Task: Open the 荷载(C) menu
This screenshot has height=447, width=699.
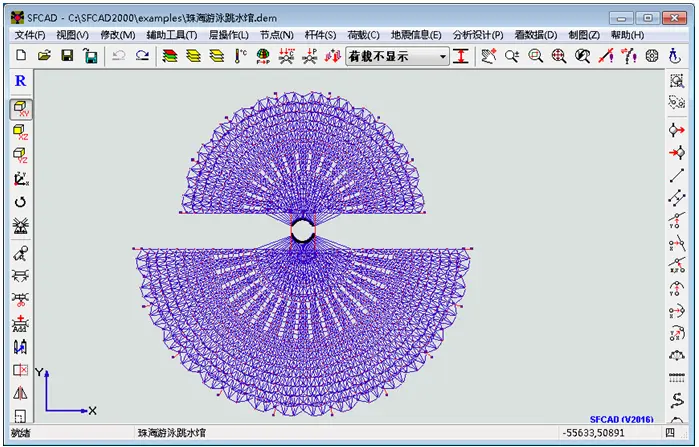Action: (363, 35)
